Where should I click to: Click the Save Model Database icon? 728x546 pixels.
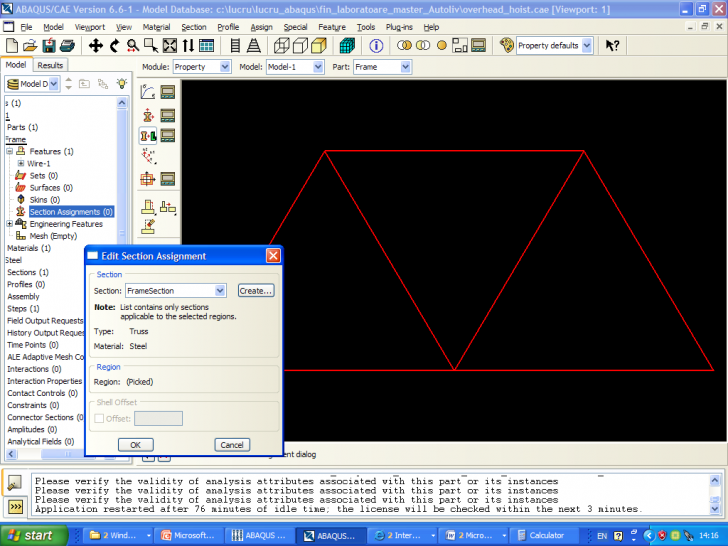pos(47,46)
